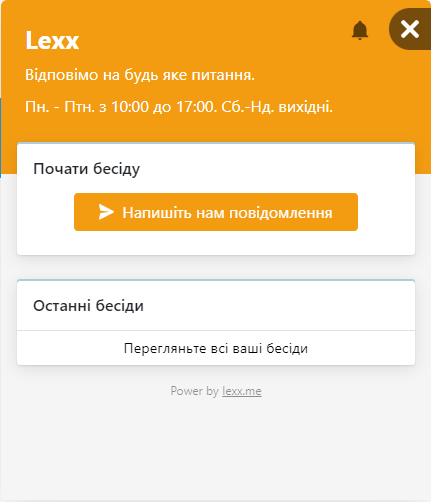This screenshot has height=503, width=431.
Task: Click the working hours line Пн. - Птн.
Action: pos(179,107)
